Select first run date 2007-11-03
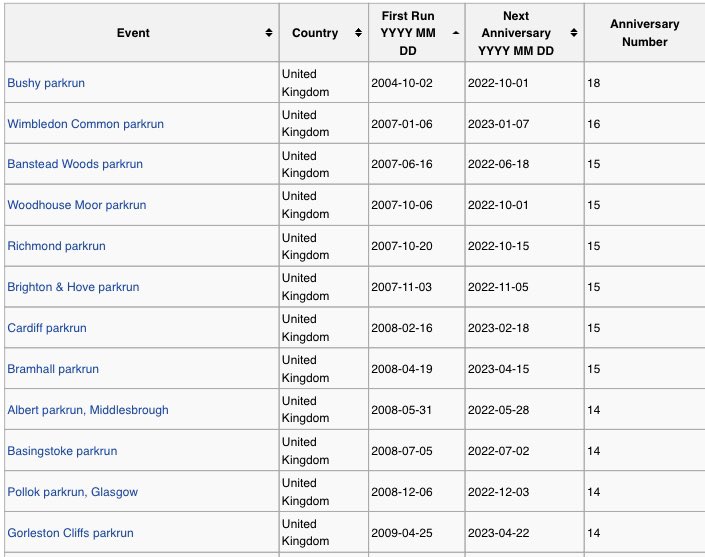Image resolution: width=705 pixels, height=557 pixels. 402,287
